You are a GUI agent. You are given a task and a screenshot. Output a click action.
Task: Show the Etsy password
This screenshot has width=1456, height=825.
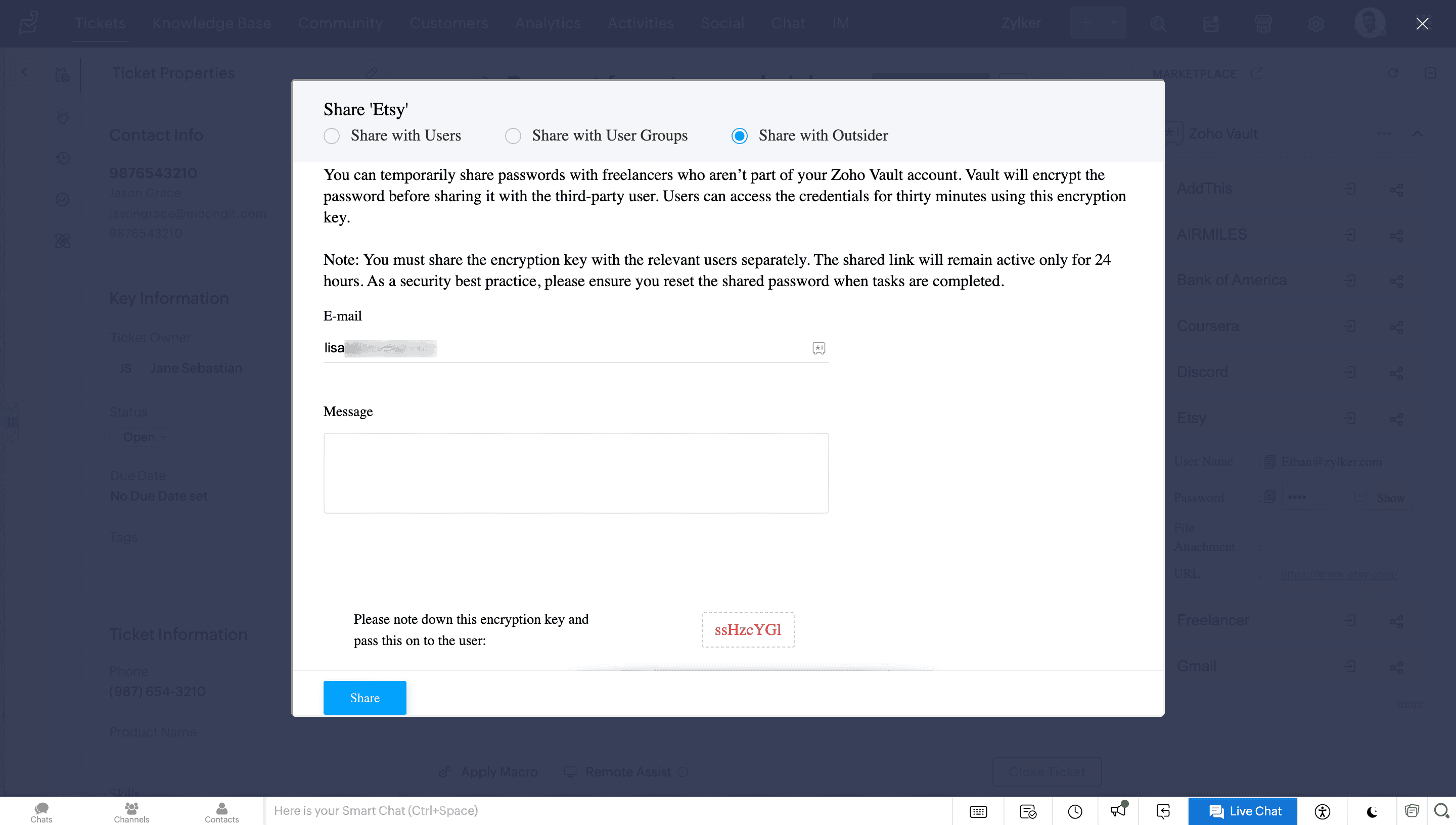tap(1391, 497)
